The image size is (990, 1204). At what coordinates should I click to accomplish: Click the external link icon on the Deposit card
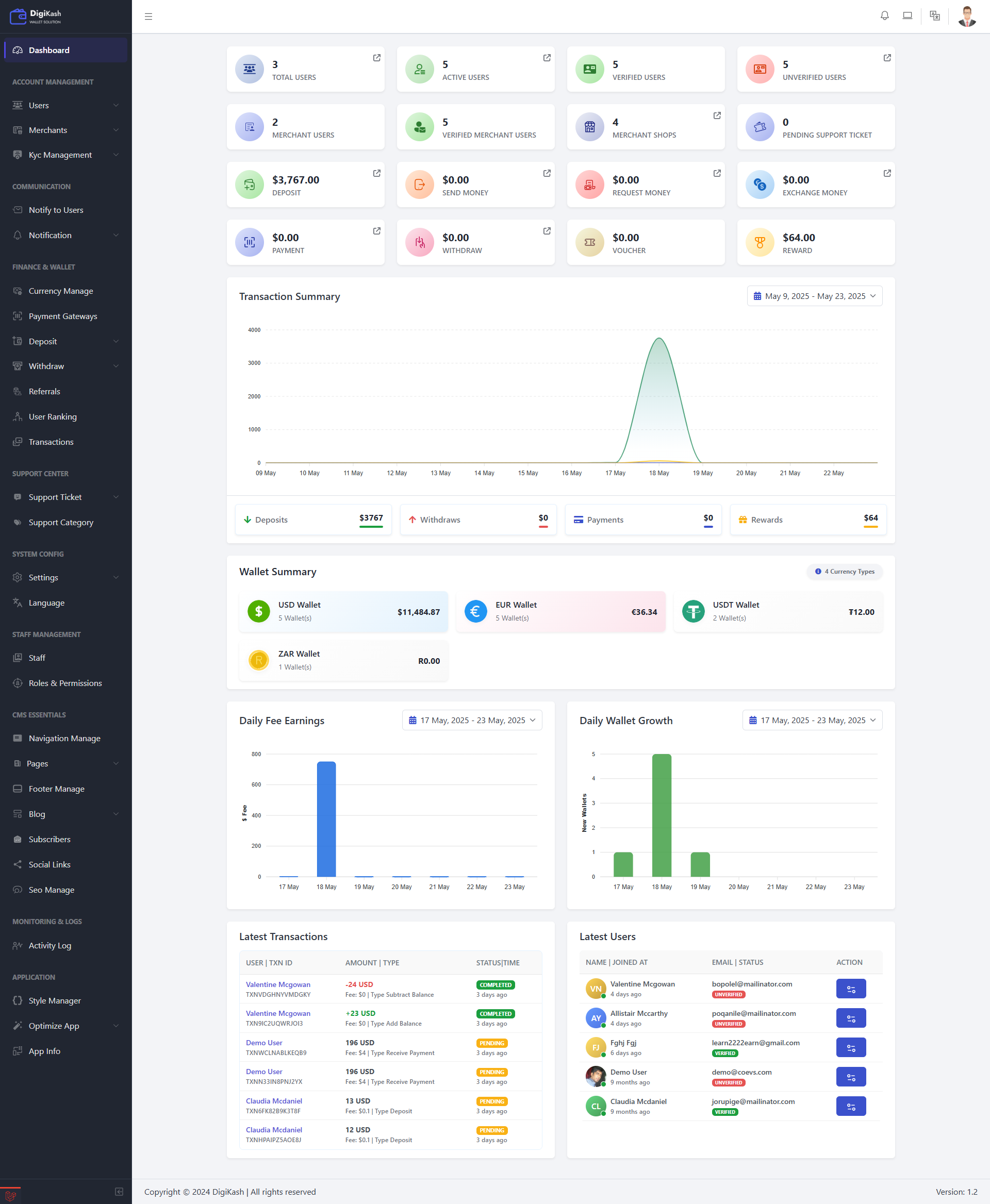click(x=376, y=173)
